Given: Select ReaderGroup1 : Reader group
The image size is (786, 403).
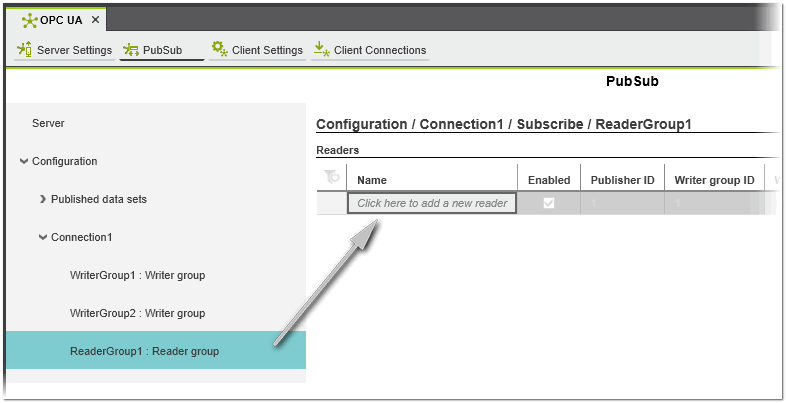Looking at the screenshot, I should [144, 351].
